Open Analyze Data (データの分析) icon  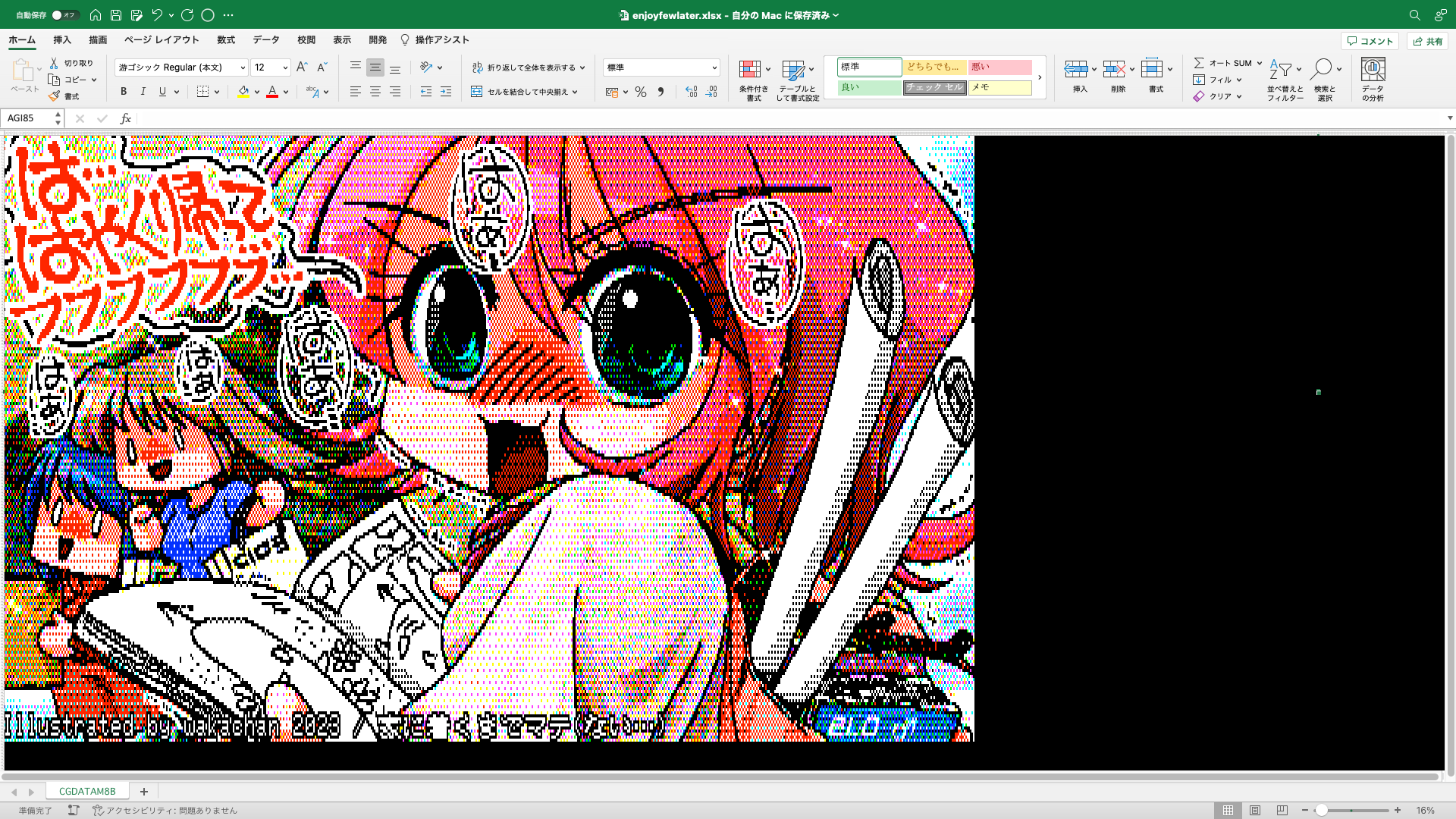1373,79
